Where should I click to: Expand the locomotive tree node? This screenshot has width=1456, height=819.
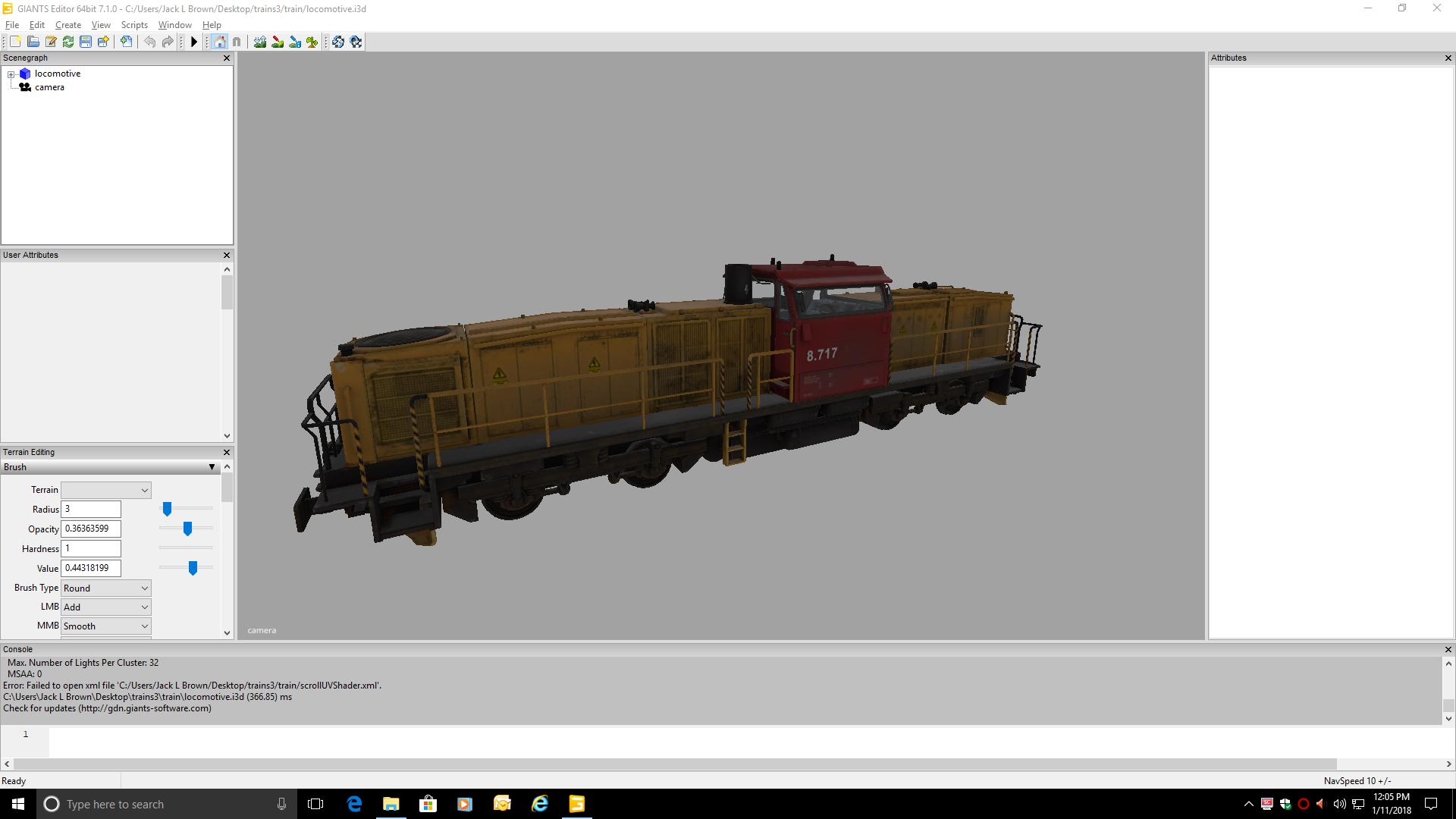tap(11, 74)
